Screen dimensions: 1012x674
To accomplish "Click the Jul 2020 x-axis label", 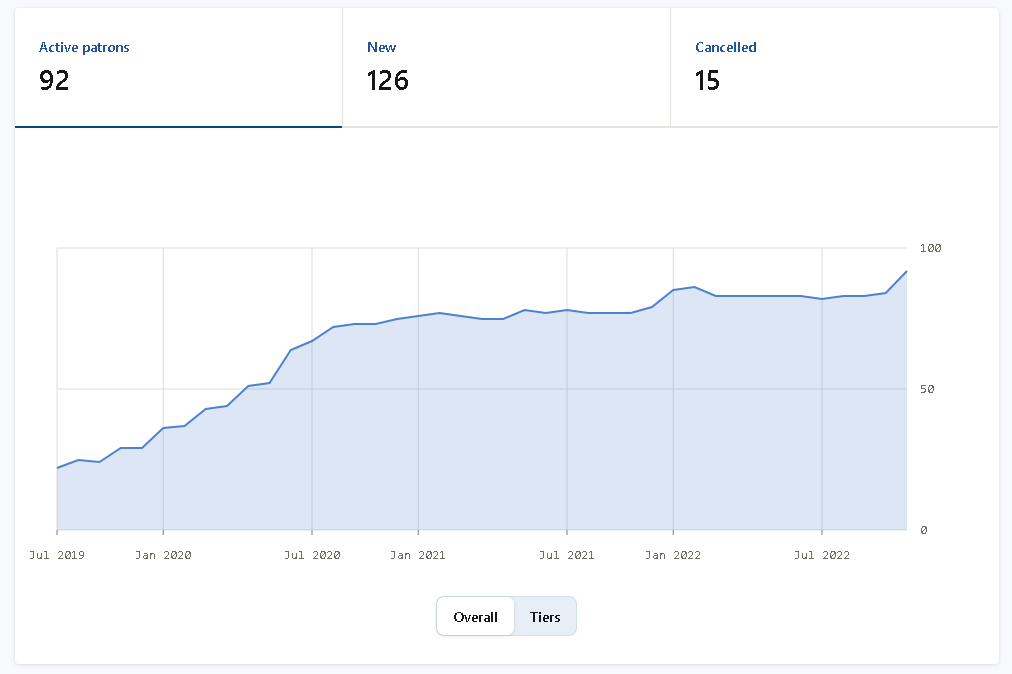I will click(x=312, y=555).
